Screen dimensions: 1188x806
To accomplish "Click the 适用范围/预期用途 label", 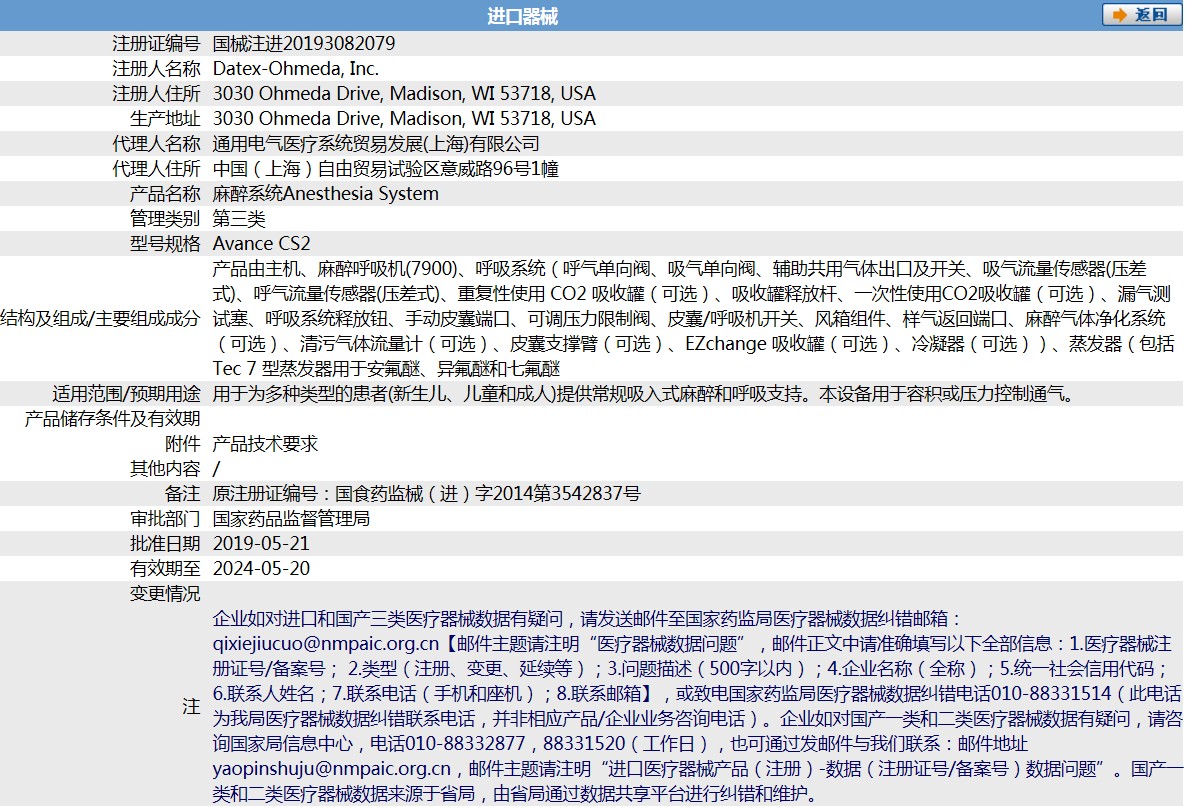I will coord(127,393).
